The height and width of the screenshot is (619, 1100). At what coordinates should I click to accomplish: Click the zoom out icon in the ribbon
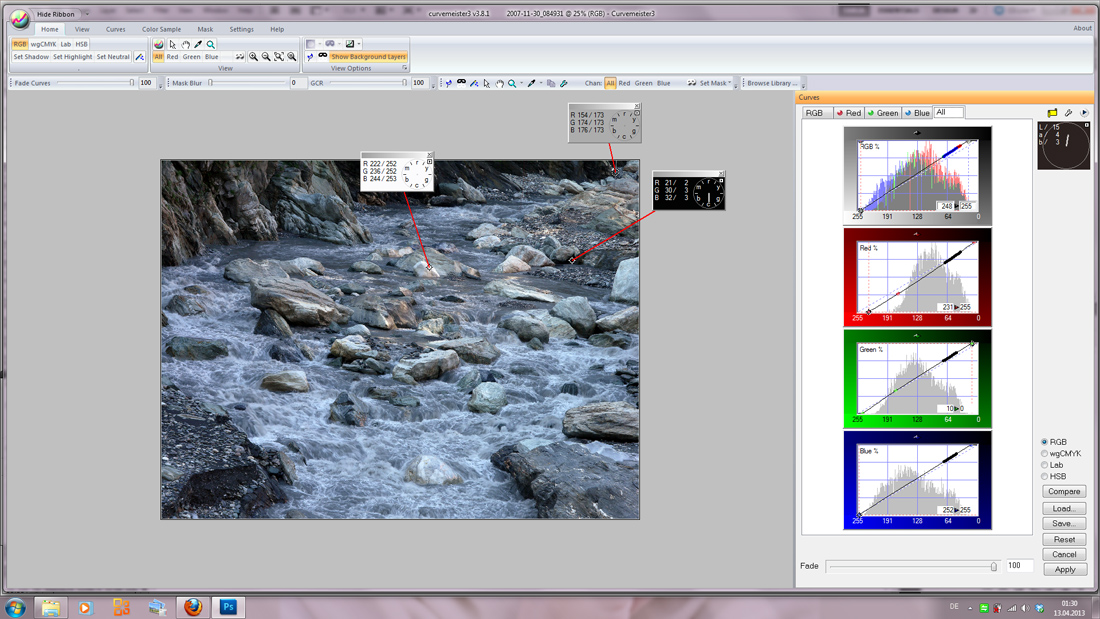pos(266,57)
